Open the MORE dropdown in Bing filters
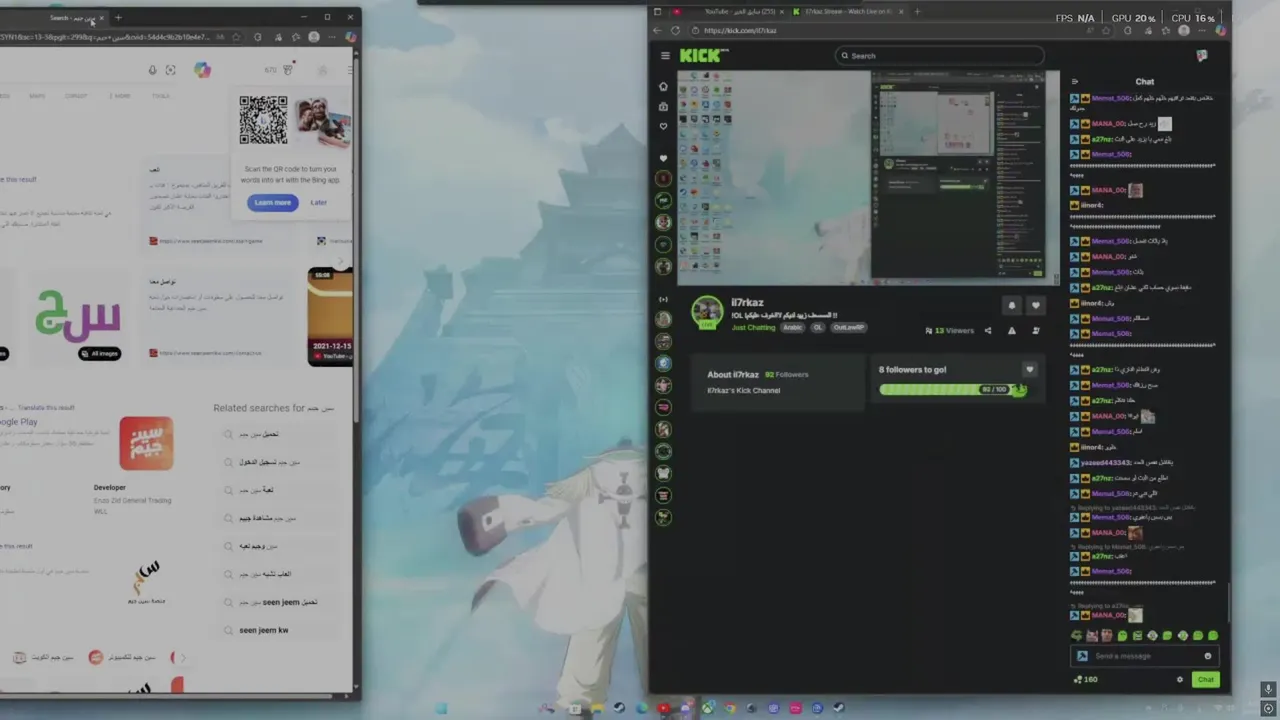Screen dimensions: 1280x720 (119, 96)
